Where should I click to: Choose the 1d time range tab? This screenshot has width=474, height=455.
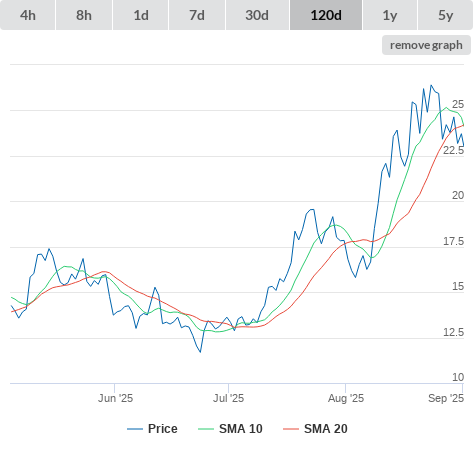pos(141,15)
